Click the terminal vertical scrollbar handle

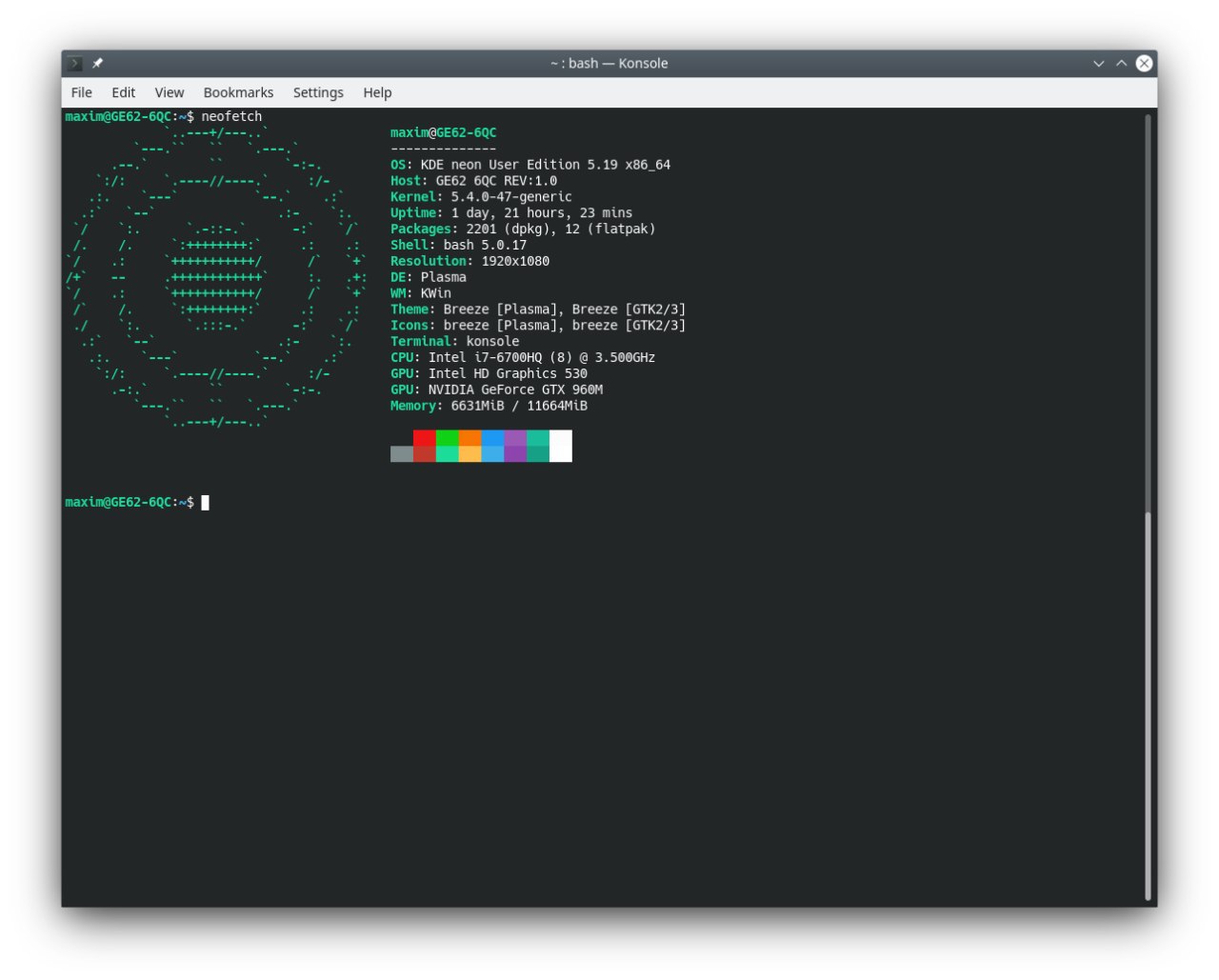tap(1148, 705)
